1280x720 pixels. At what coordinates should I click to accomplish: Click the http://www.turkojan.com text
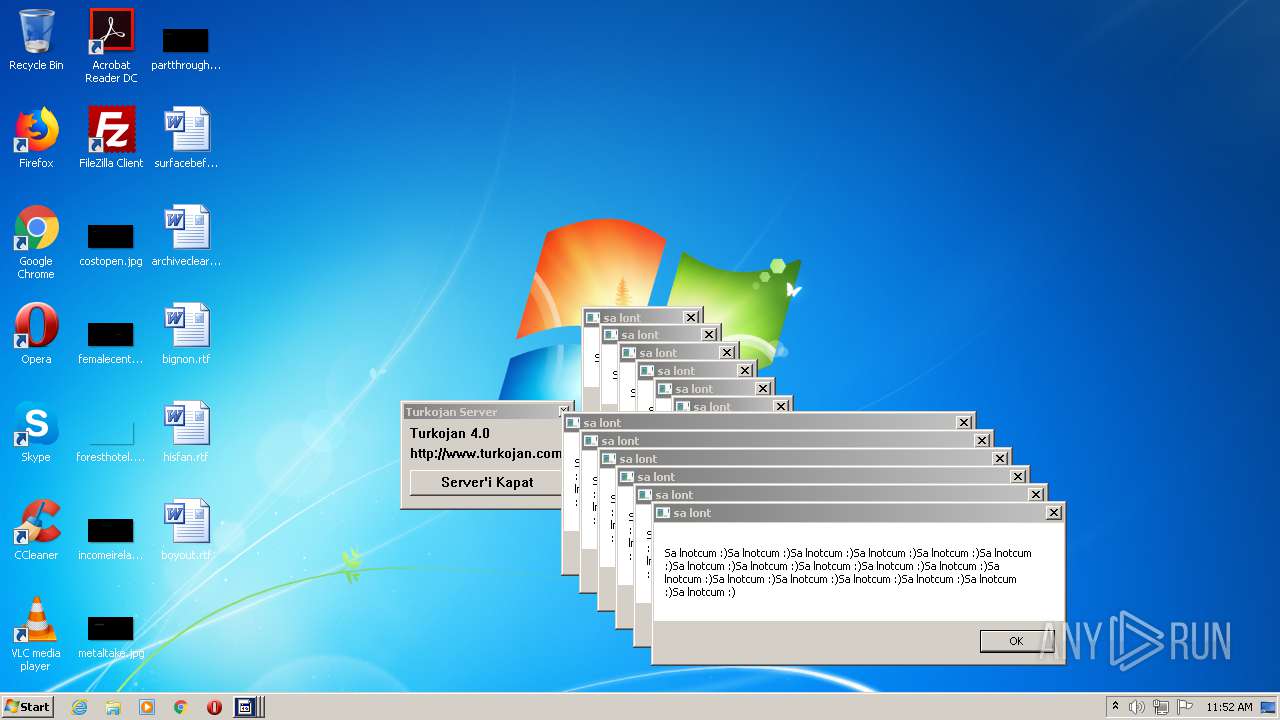(x=486, y=453)
